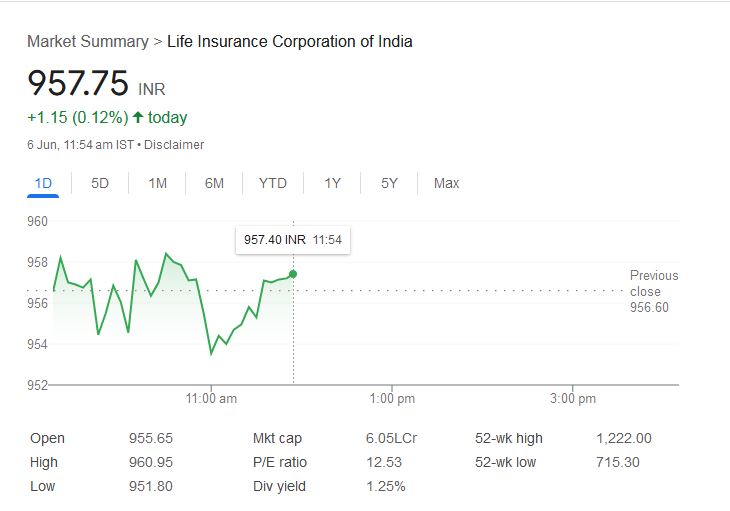Select the 5Y time range tab
The height and width of the screenshot is (511, 730).
coord(390,183)
